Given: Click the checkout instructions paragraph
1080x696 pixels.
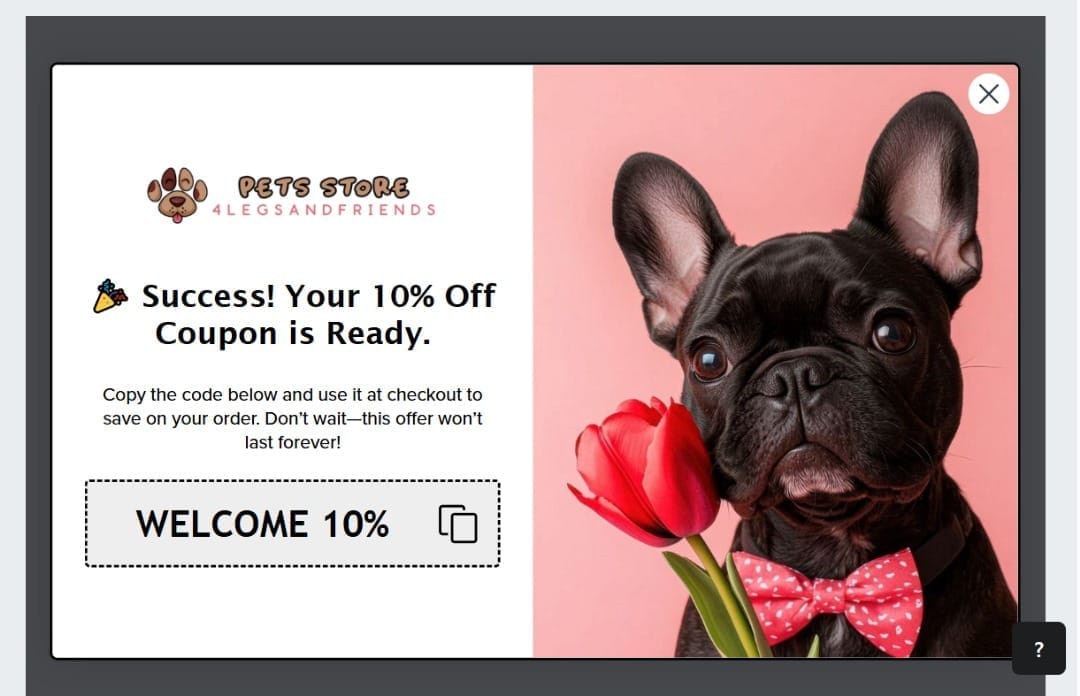Looking at the screenshot, I should (x=293, y=418).
